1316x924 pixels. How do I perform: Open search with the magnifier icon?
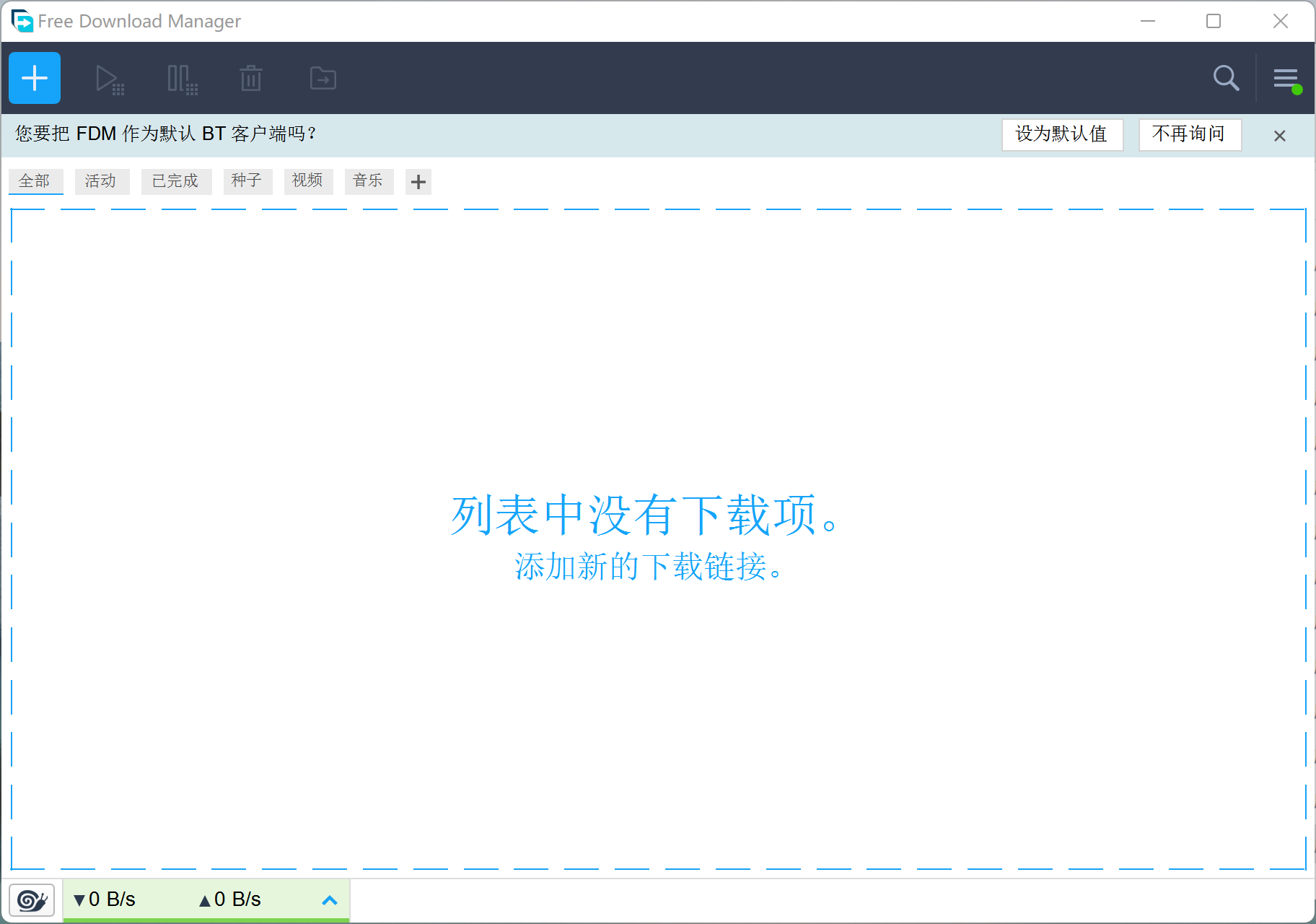(x=1226, y=78)
